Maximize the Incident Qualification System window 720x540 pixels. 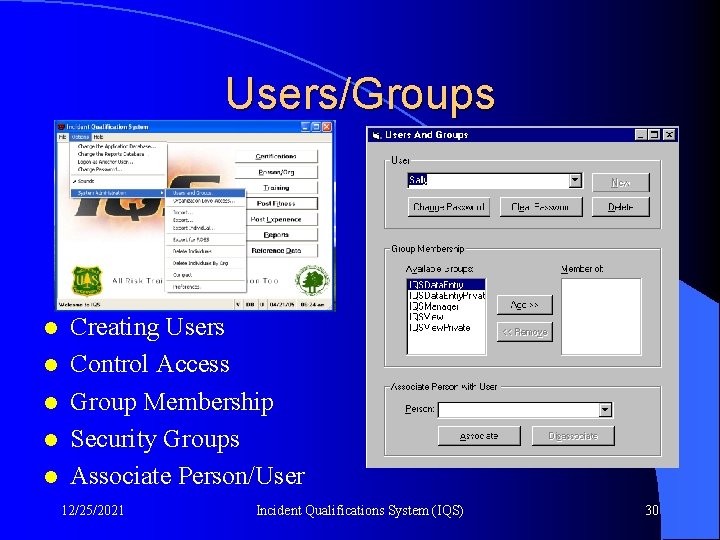pyautogui.click(x=316, y=127)
